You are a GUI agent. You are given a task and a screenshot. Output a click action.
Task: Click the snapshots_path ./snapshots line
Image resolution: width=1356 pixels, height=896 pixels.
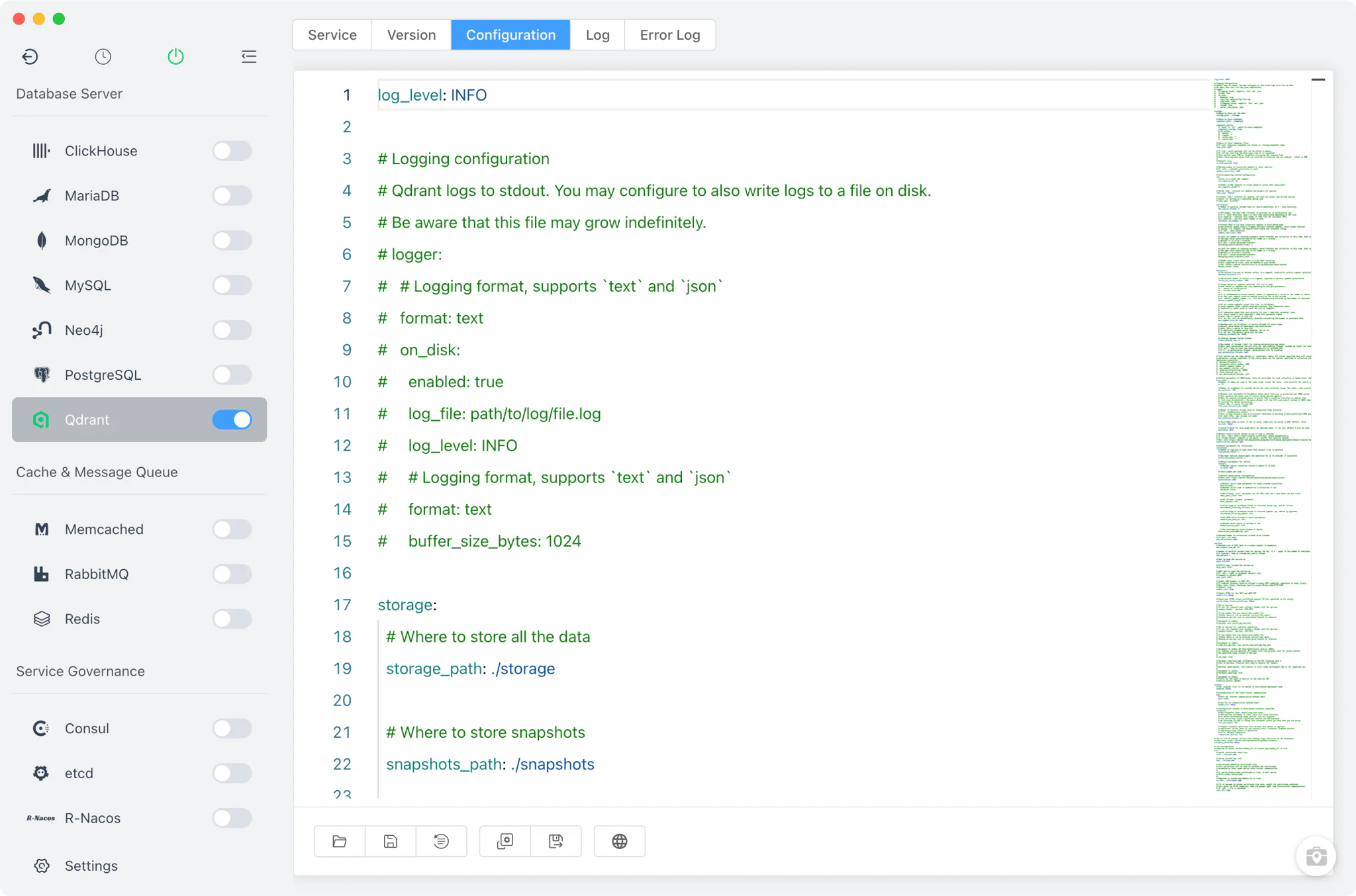tap(491, 764)
